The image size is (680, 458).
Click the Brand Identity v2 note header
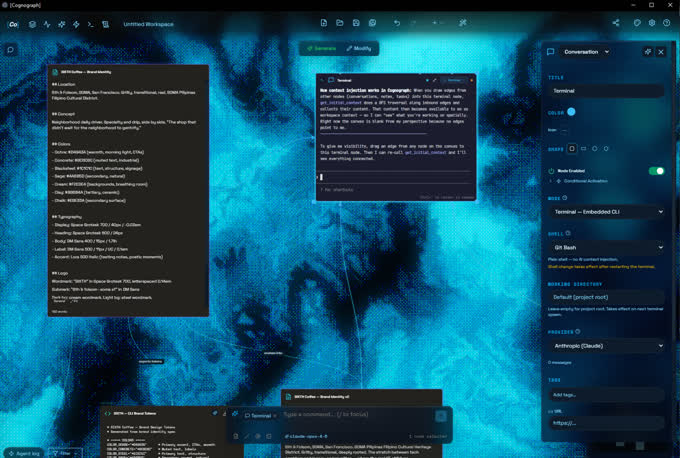tap(362, 396)
